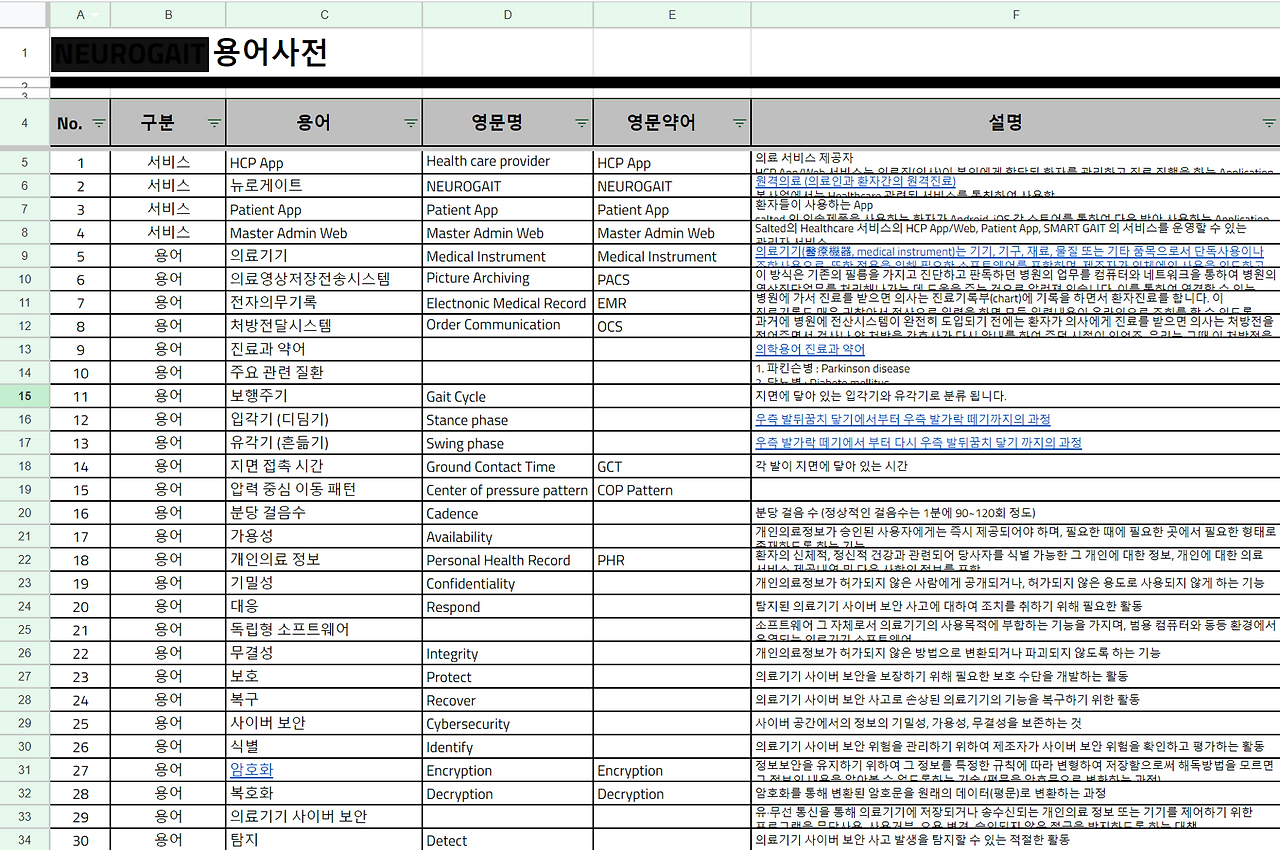
Task: Click the Integrity cell
Action: pos(508,653)
